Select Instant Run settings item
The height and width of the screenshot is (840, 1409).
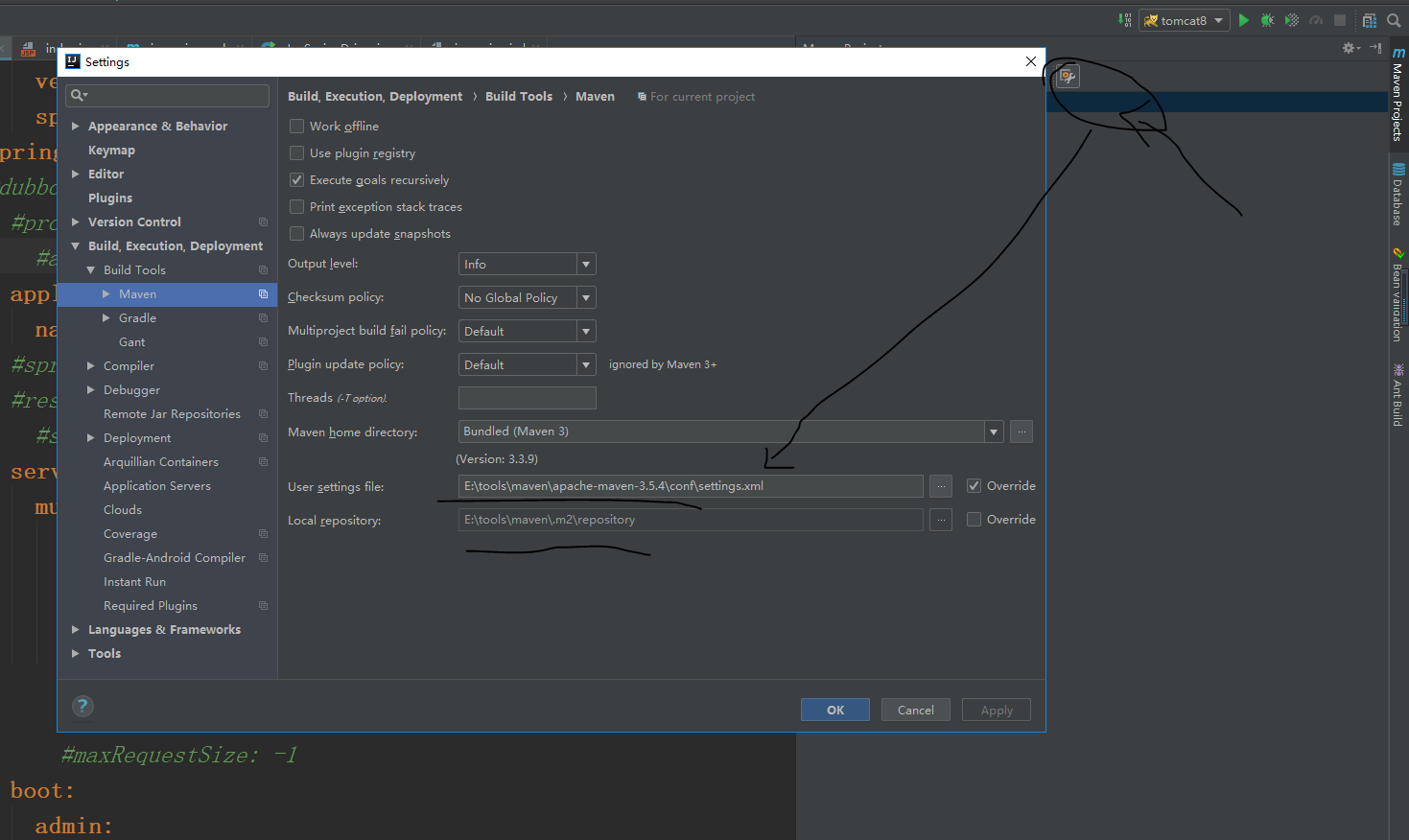pyautogui.click(x=134, y=582)
